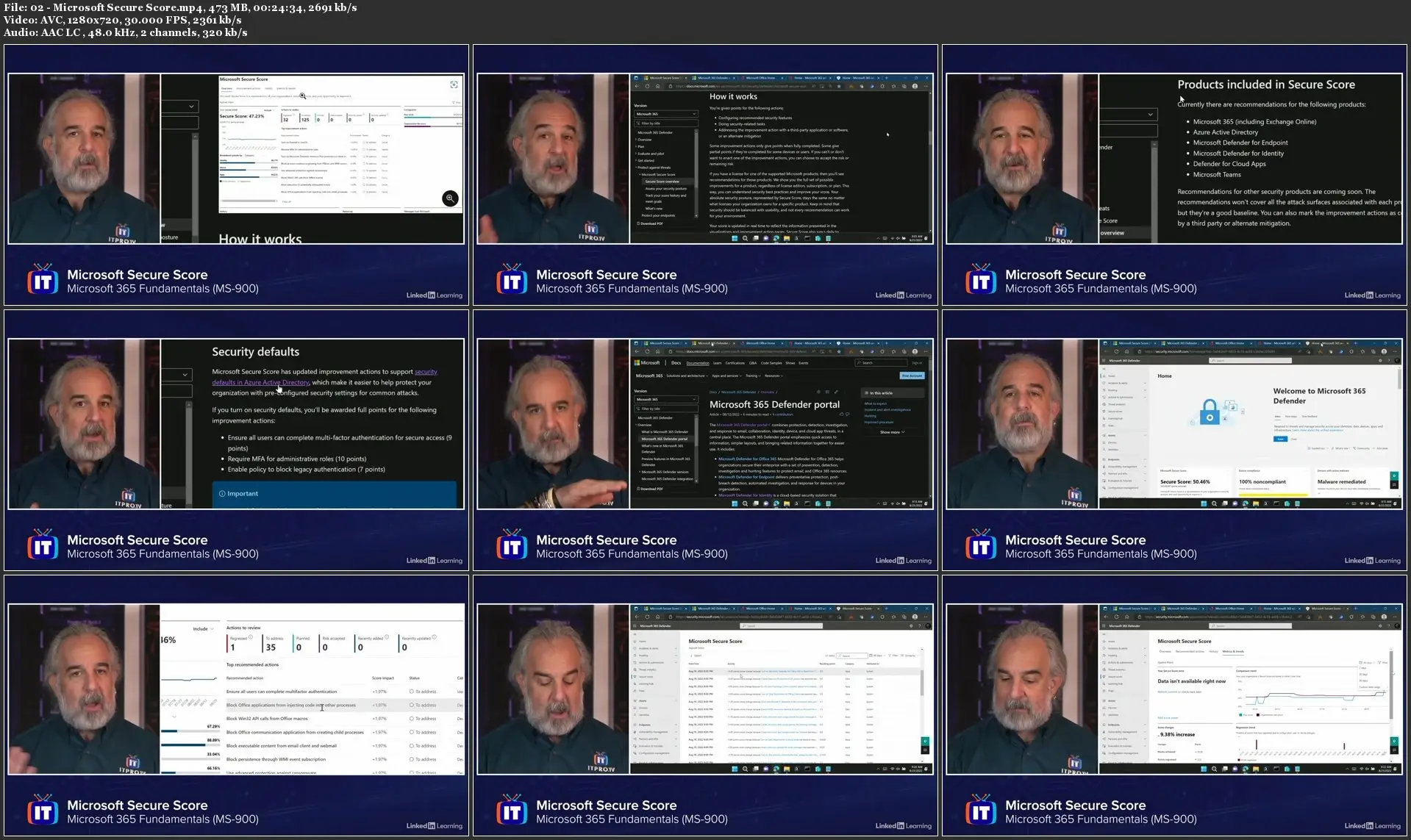
Task: Click the taskbar search icon in the 'How it works' browser frame
Action: coord(744,238)
